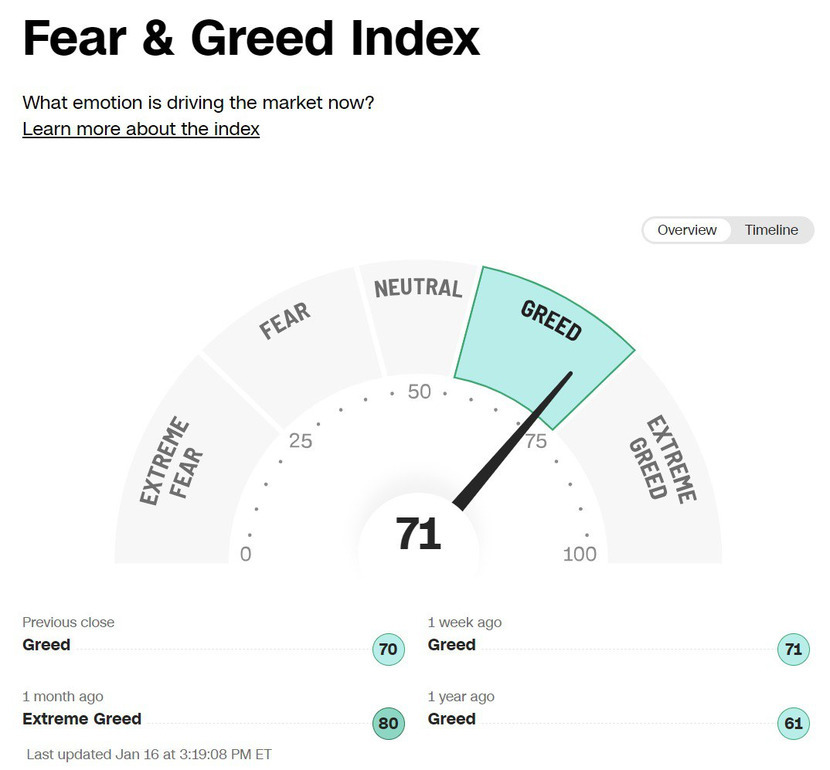Click the 1 year ago badge 61

793,724
